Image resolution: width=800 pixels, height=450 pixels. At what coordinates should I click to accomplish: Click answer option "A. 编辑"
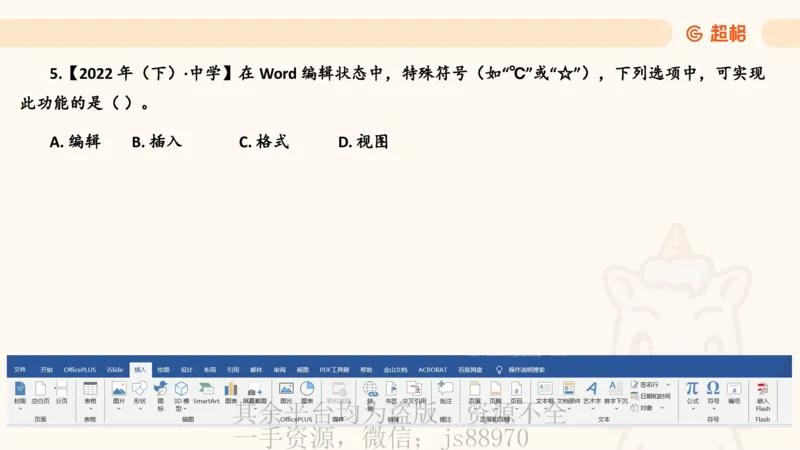pos(75,141)
